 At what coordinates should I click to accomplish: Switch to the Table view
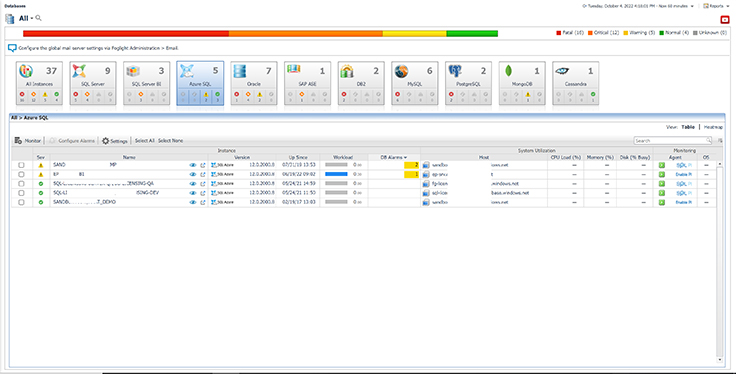(688, 127)
